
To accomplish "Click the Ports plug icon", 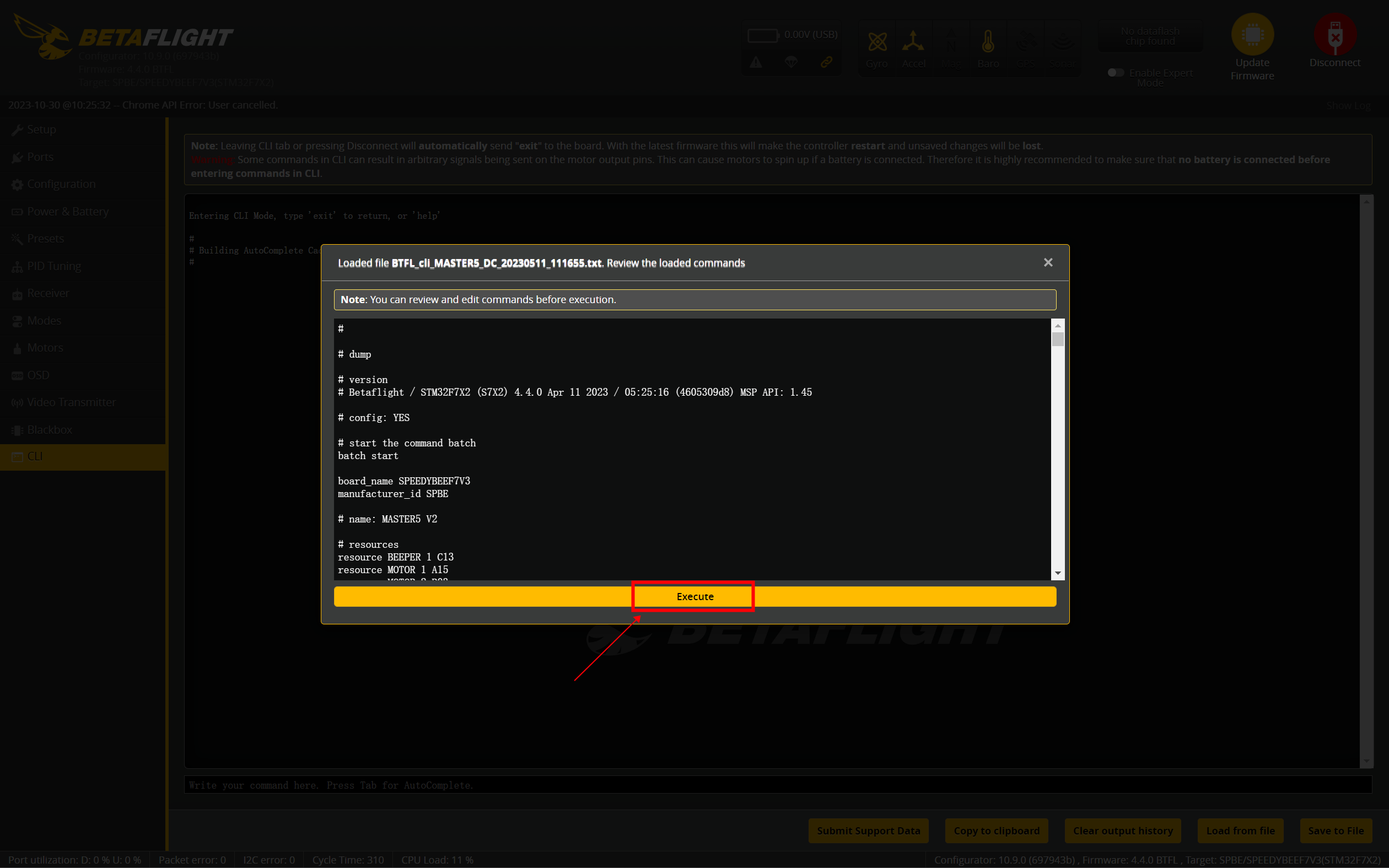I will click(17, 157).
